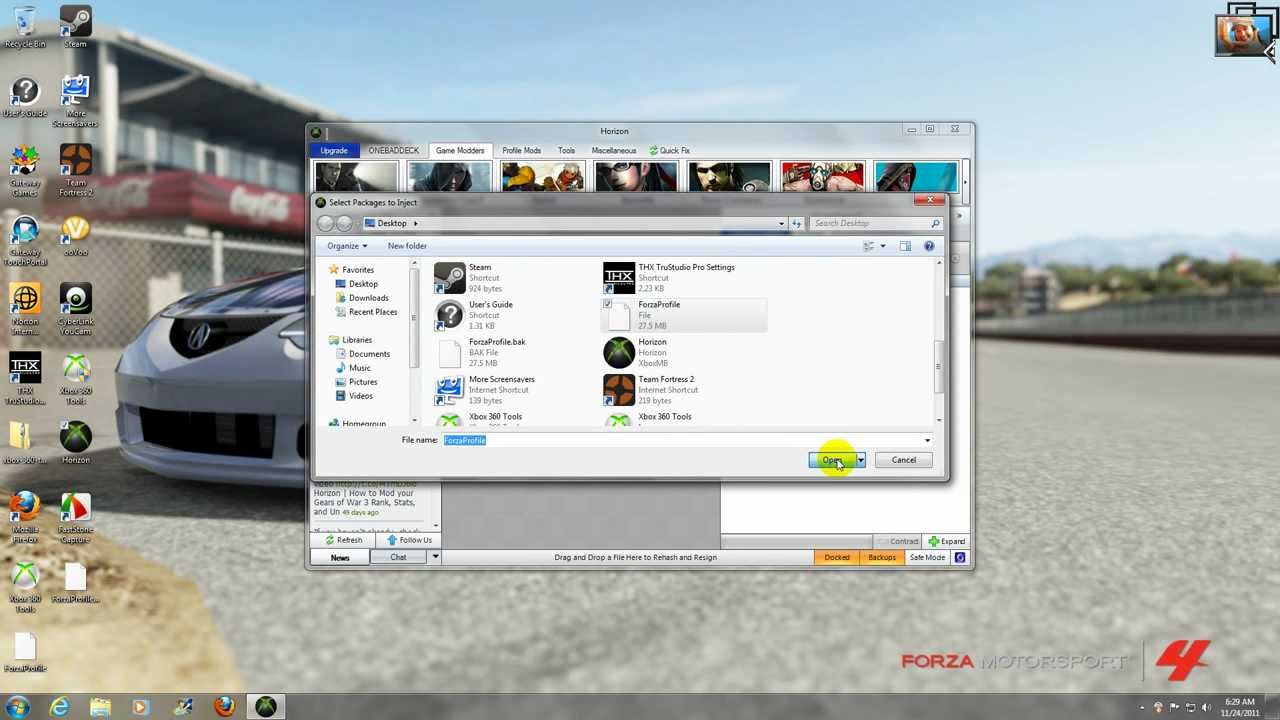Expand the Desktop breadcrumb arrow

click(x=415, y=223)
